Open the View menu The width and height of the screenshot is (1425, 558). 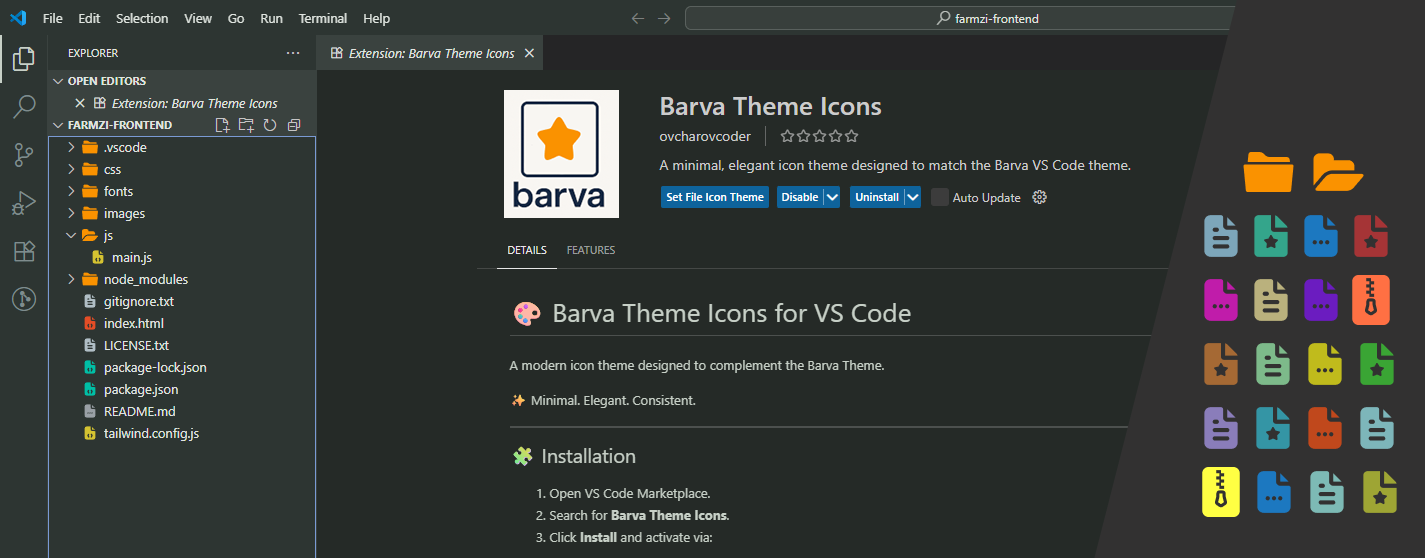(x=198, y=18)
